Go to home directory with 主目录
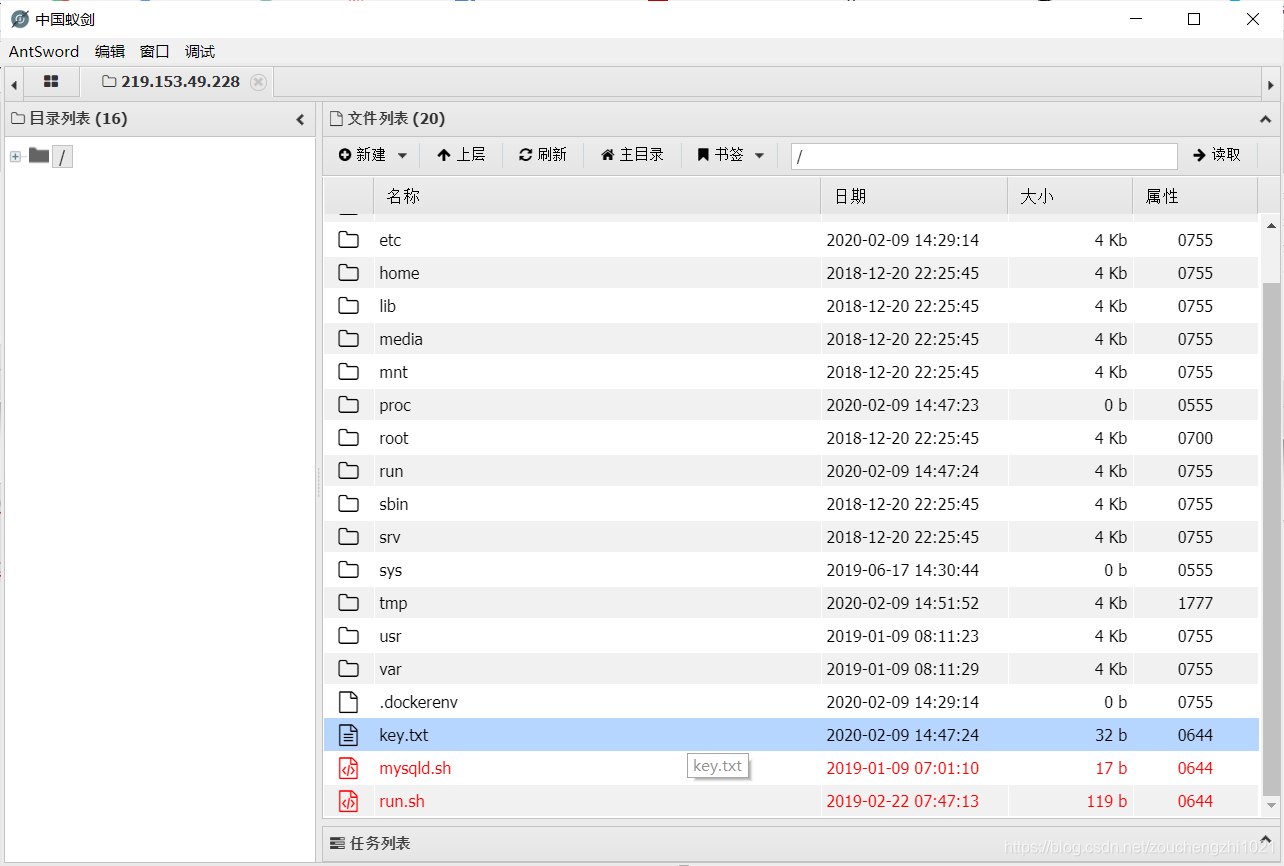 [x=632, y=155]
